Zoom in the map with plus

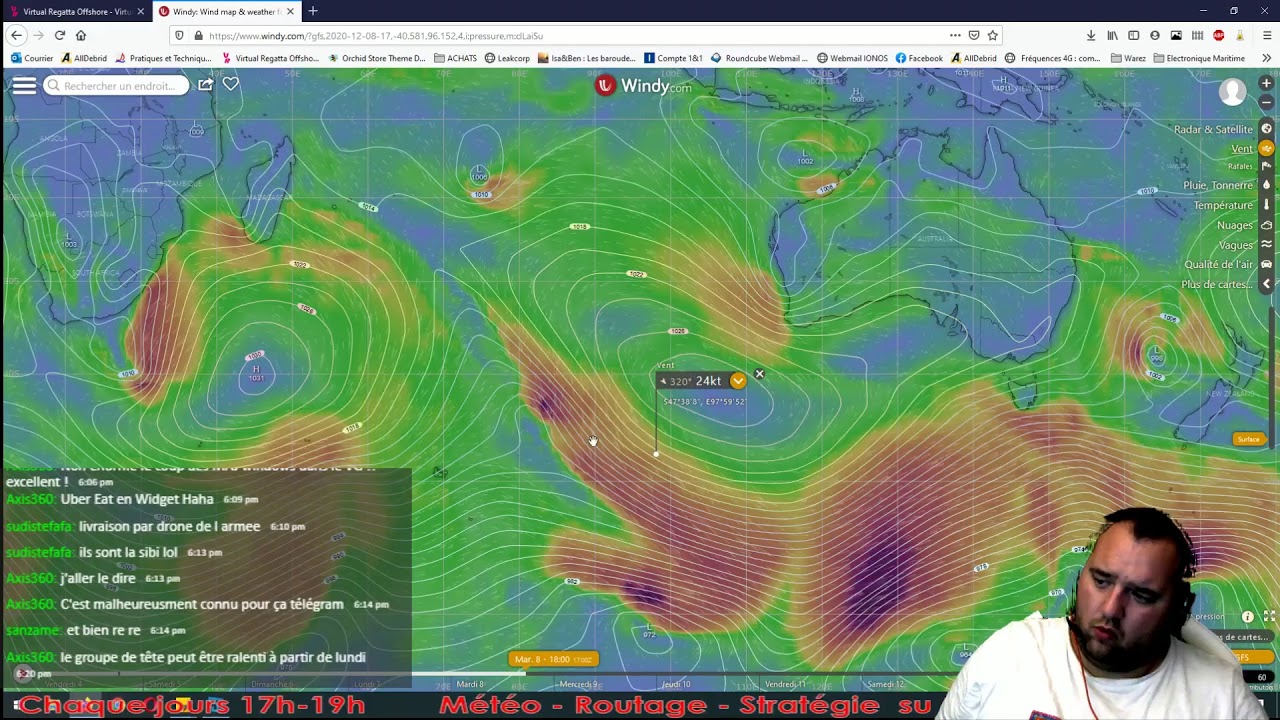pos(1266,83)
